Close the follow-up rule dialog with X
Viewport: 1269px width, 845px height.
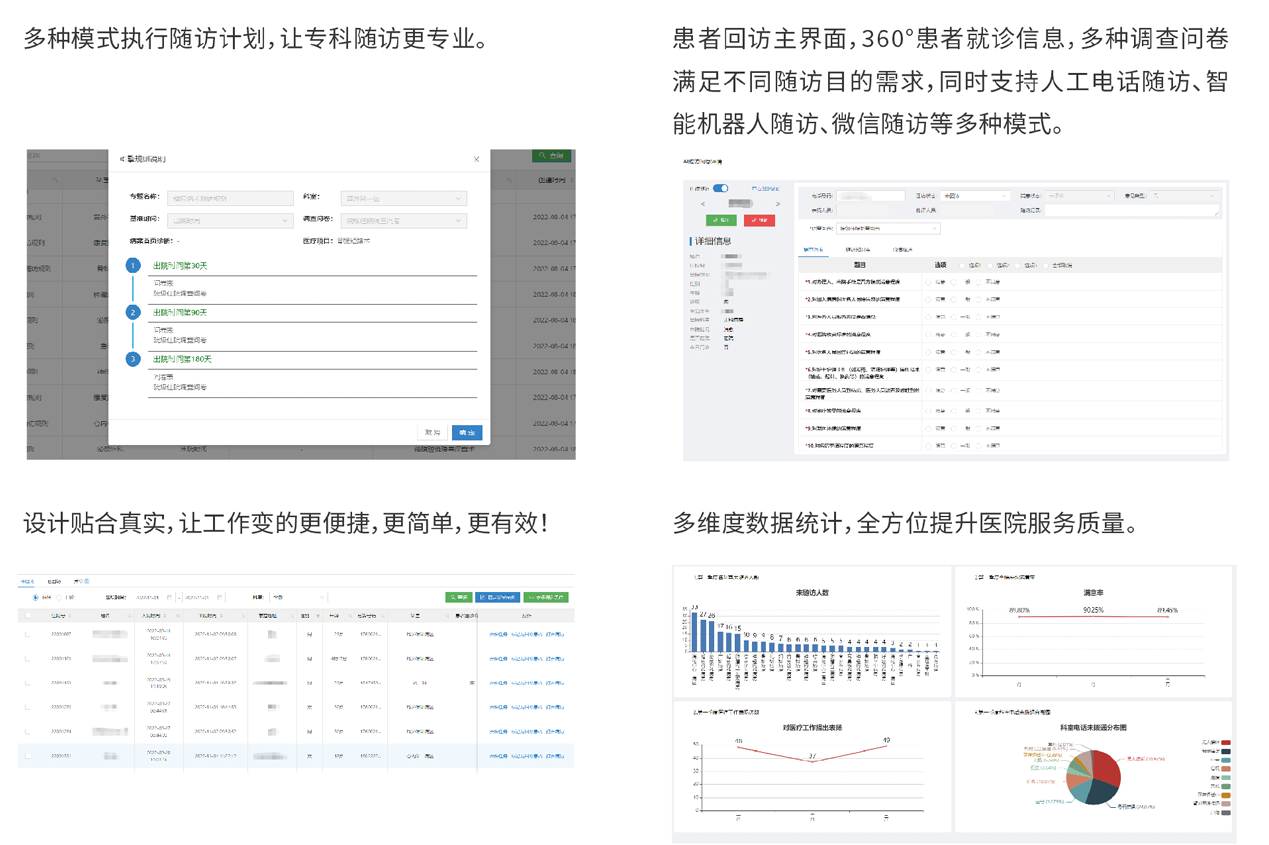click(476, 159)
